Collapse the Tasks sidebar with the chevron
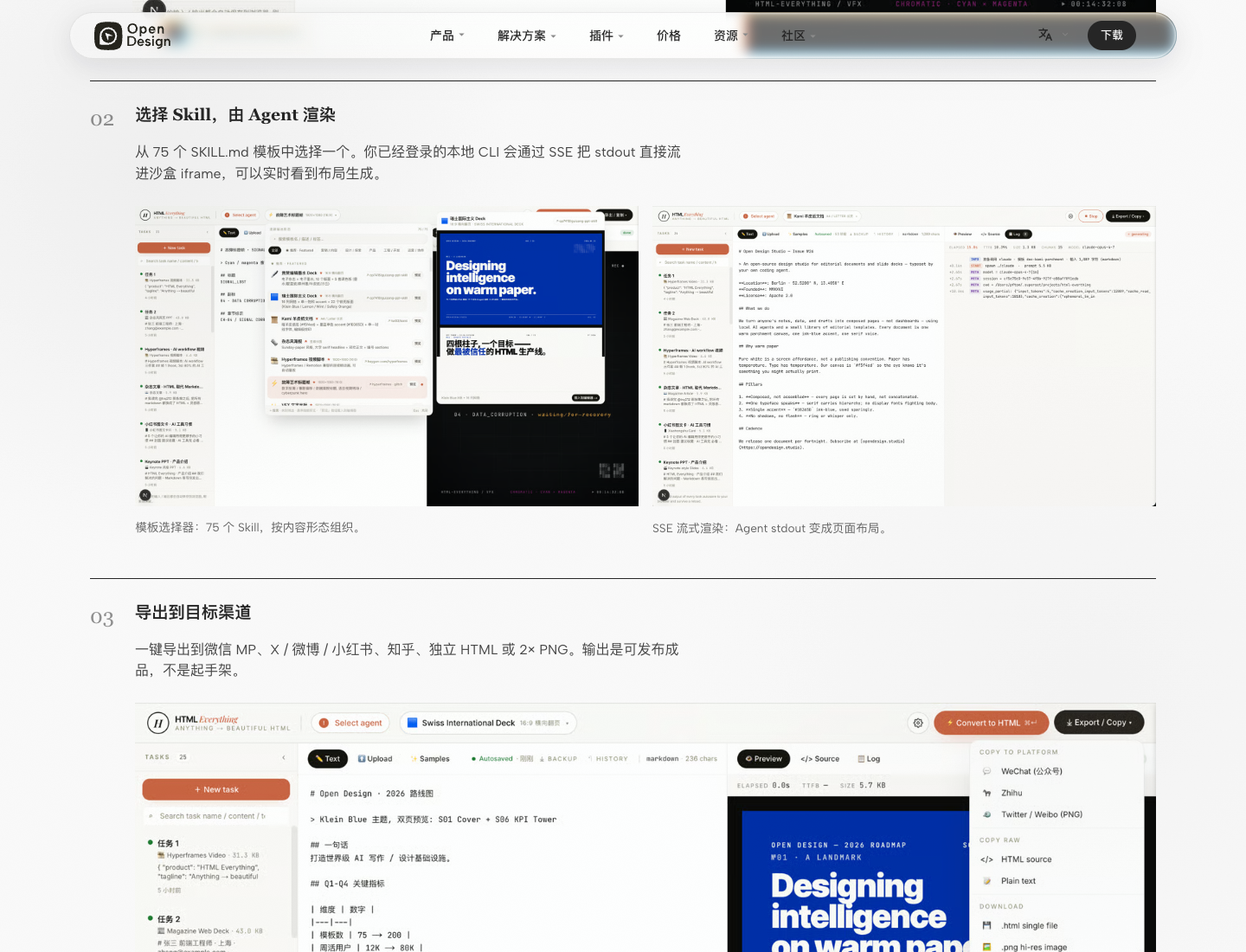The image size is (1246, 952). 284,757
